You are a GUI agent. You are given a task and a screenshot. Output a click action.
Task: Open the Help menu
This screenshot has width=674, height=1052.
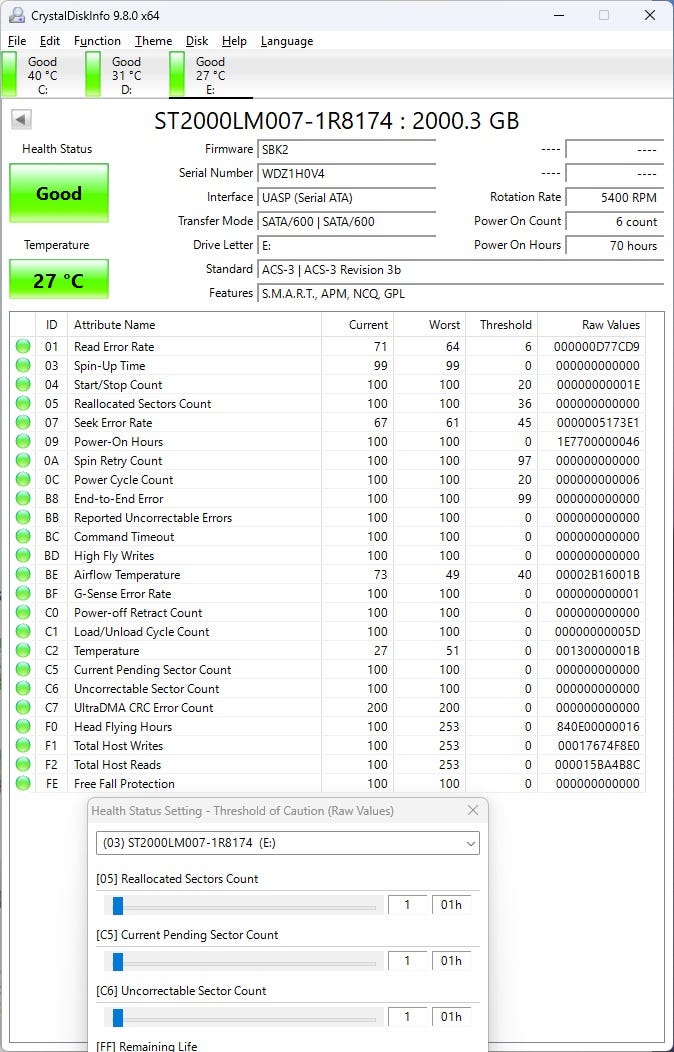(x=234, y=41)
